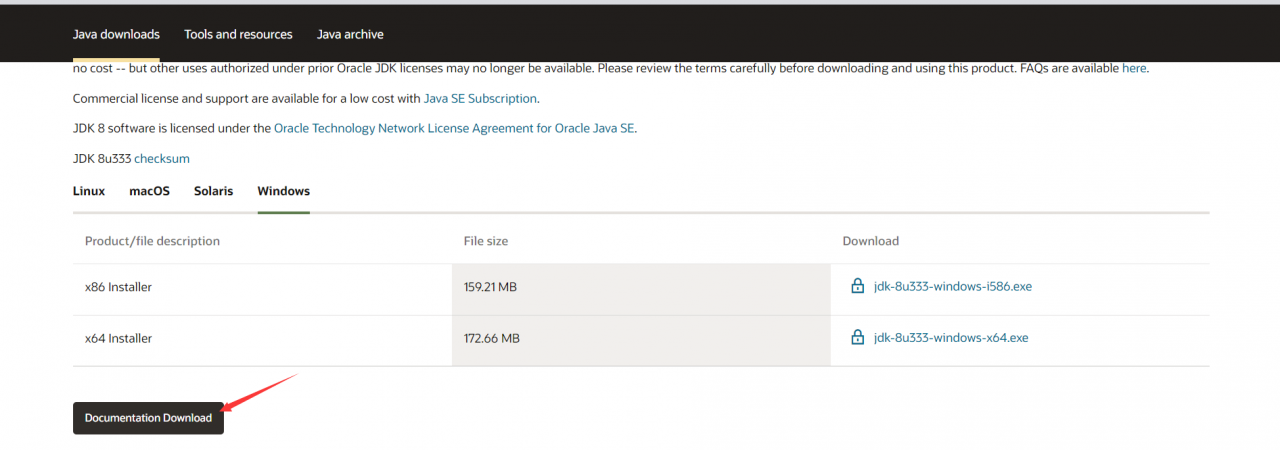Image resolution: width=1280 pixels, height=450 pixels.
Task: Open the Java downloads navigation tab
Action: pos(116,34)
